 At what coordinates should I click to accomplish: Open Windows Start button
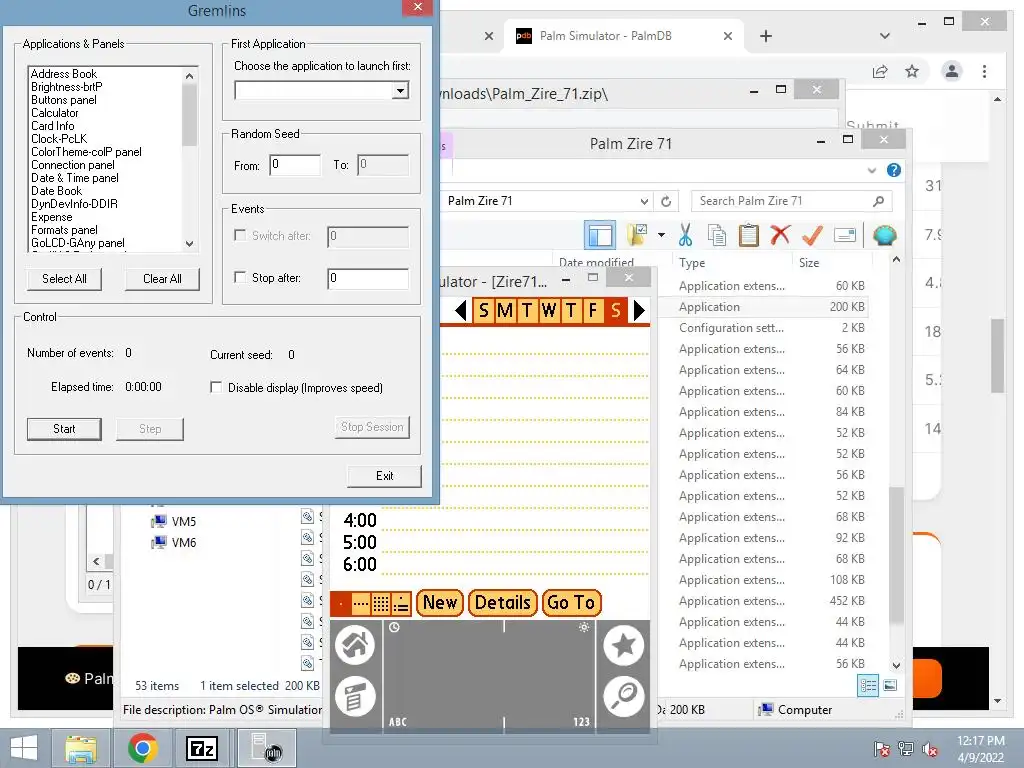point(24,748)
